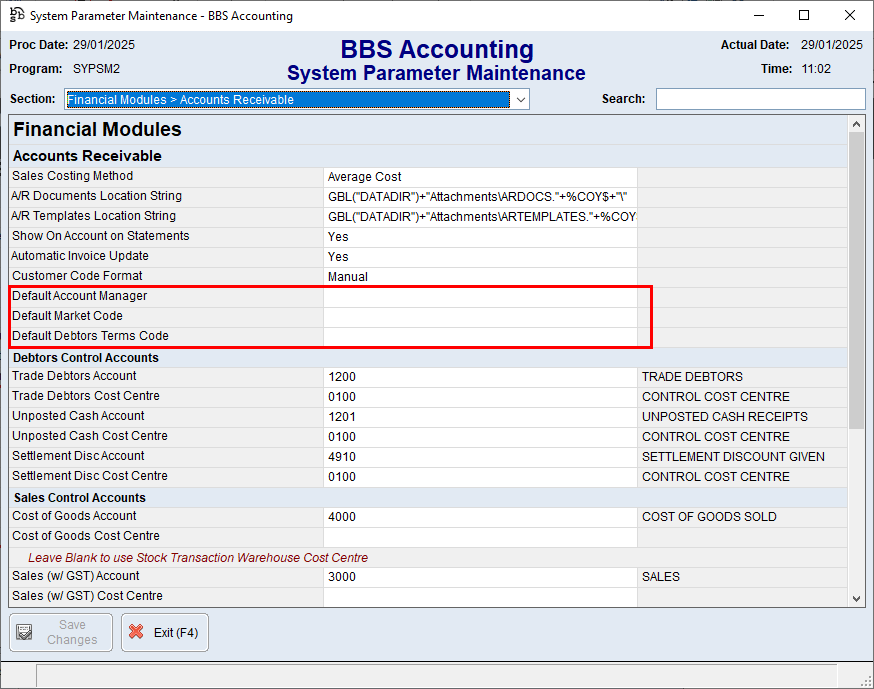Toggle Show On Account on Statements value
The height and width of the screenshot is (689, 874).
[x=480, y=237]
